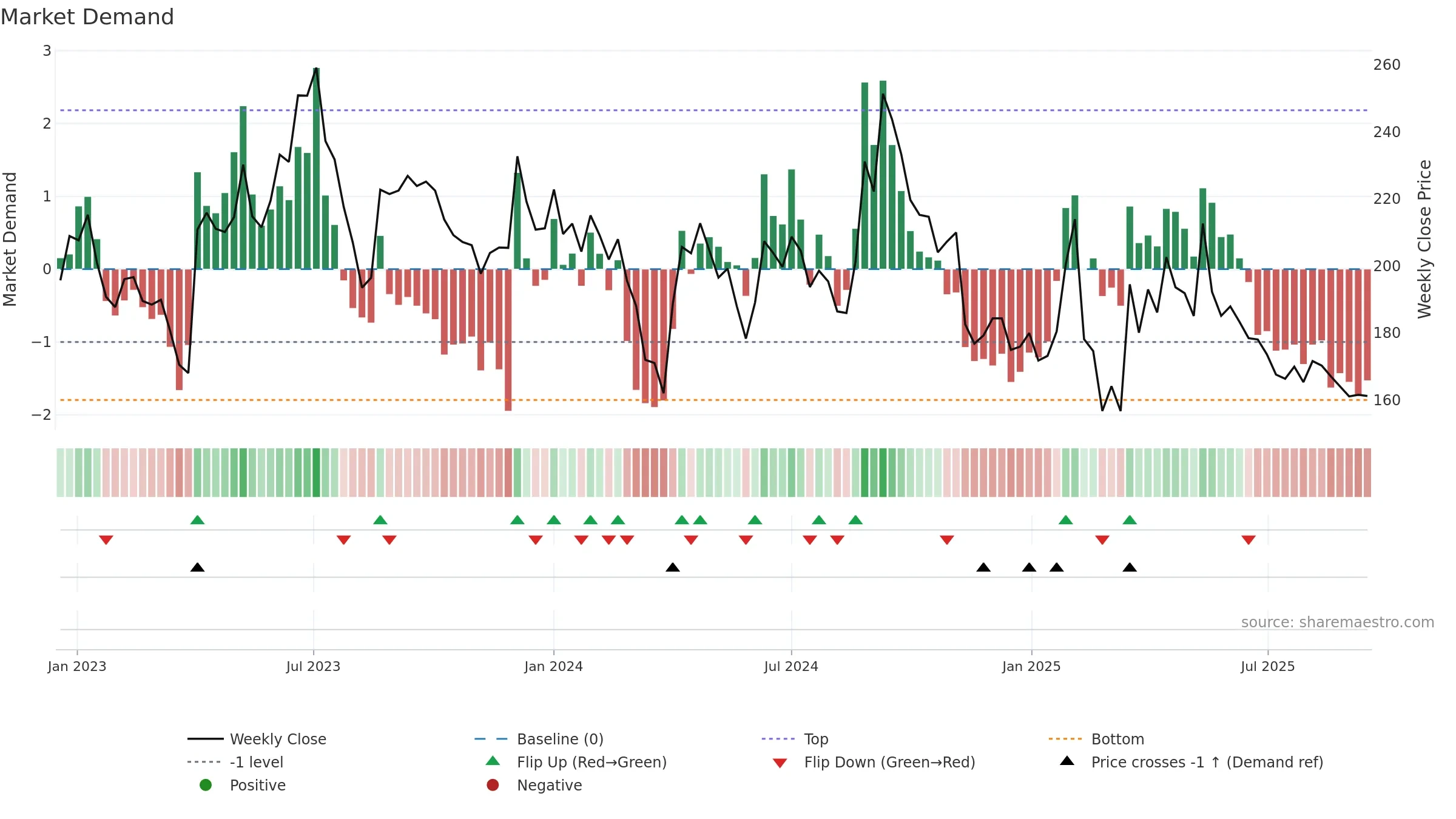Click the 240 tick on the price axis
This screenshot has height=819, width=1456.
(1387, 132)
